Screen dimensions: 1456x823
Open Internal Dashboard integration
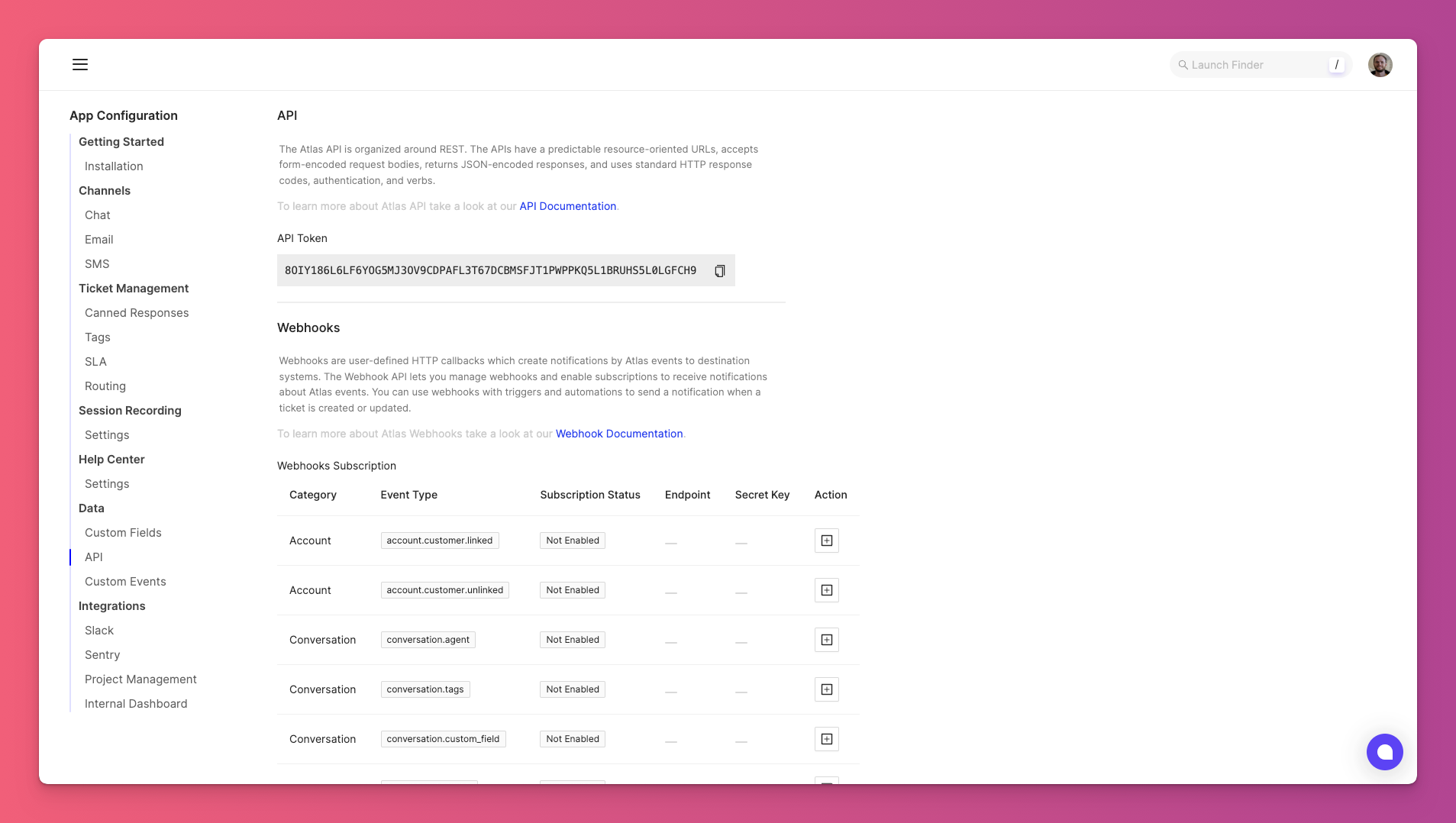136,704
